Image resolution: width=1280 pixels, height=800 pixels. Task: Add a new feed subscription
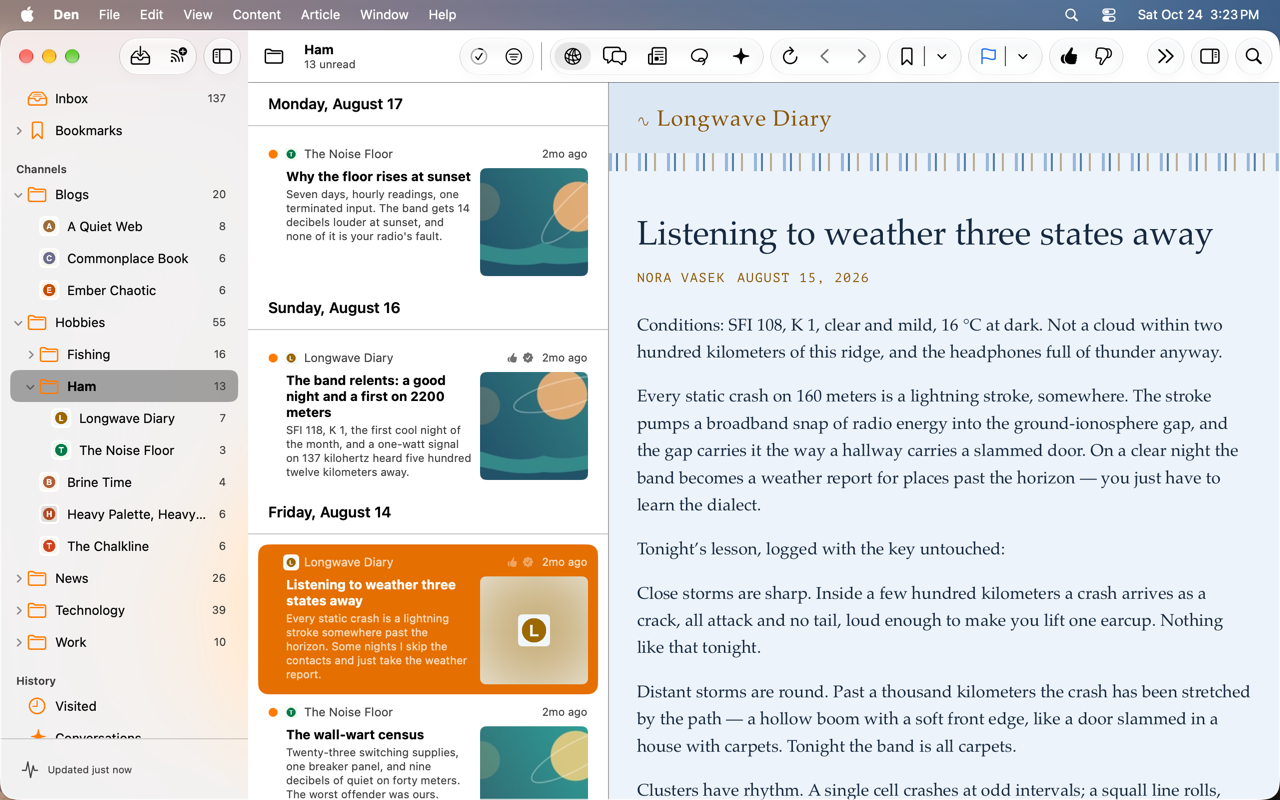point(179,57)
